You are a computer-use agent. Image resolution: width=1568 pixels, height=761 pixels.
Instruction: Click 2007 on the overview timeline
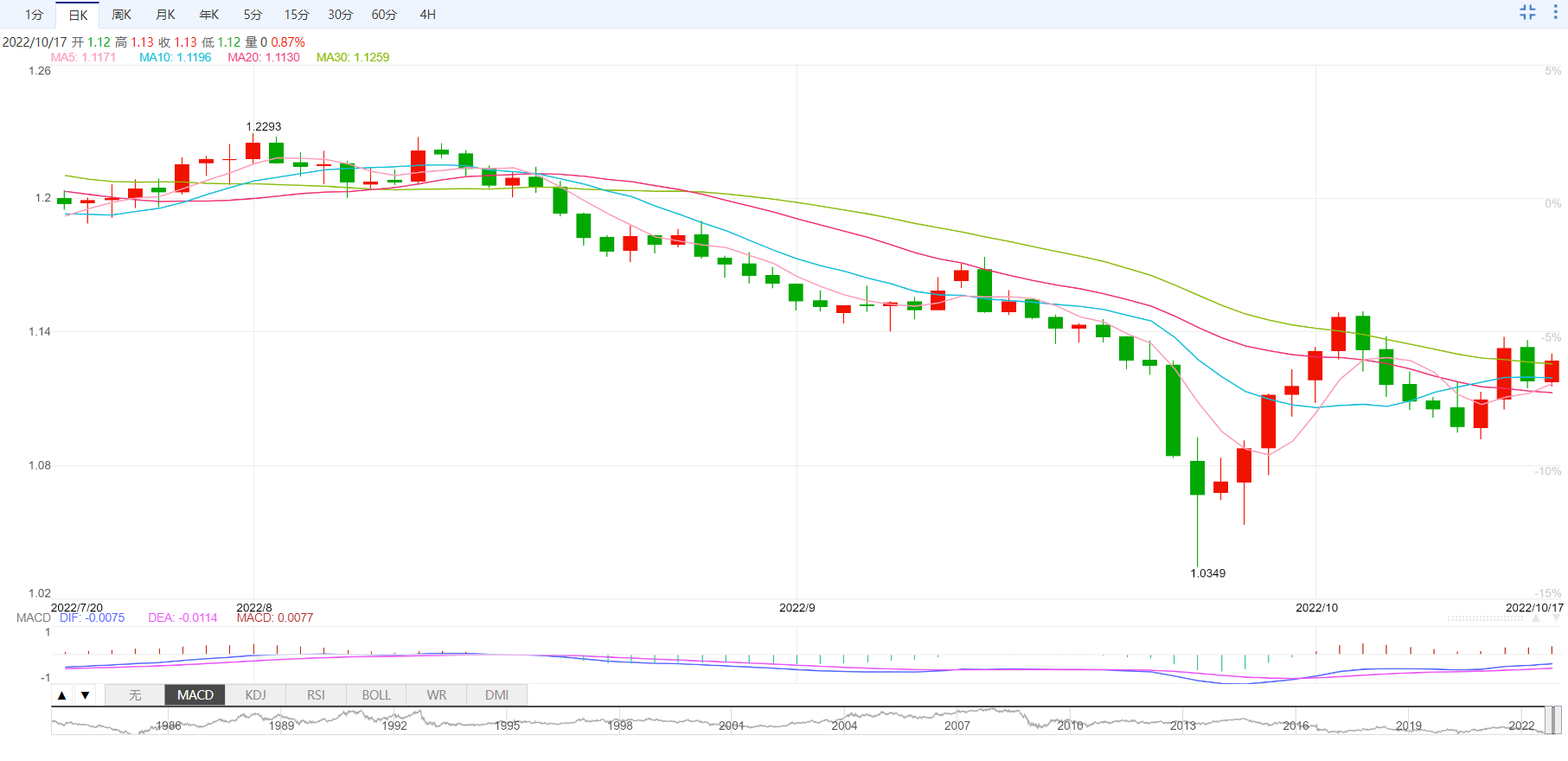[x=957, y=726]
